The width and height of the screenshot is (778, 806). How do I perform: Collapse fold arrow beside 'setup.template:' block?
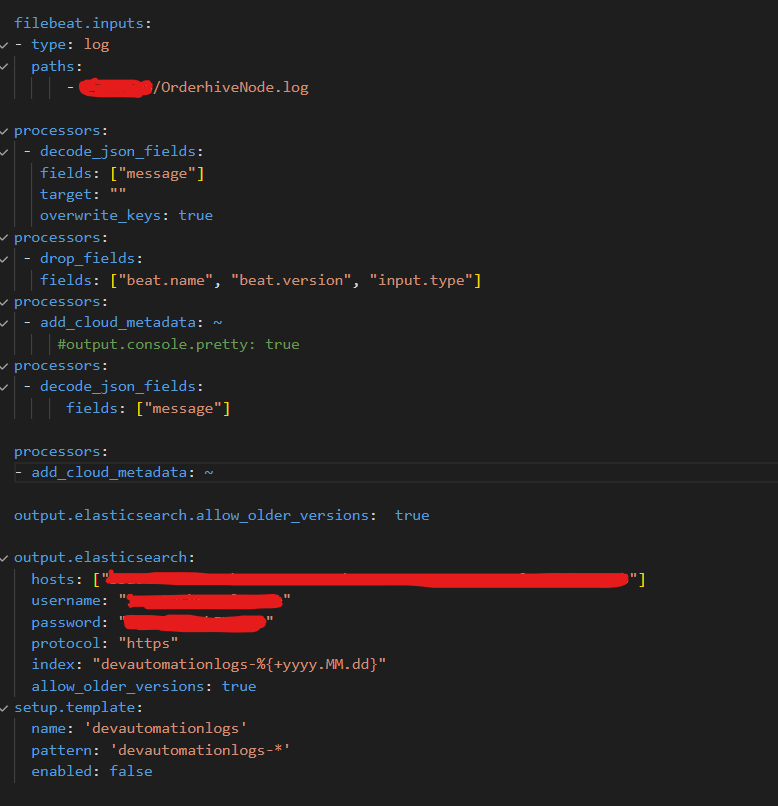(4, 708)
